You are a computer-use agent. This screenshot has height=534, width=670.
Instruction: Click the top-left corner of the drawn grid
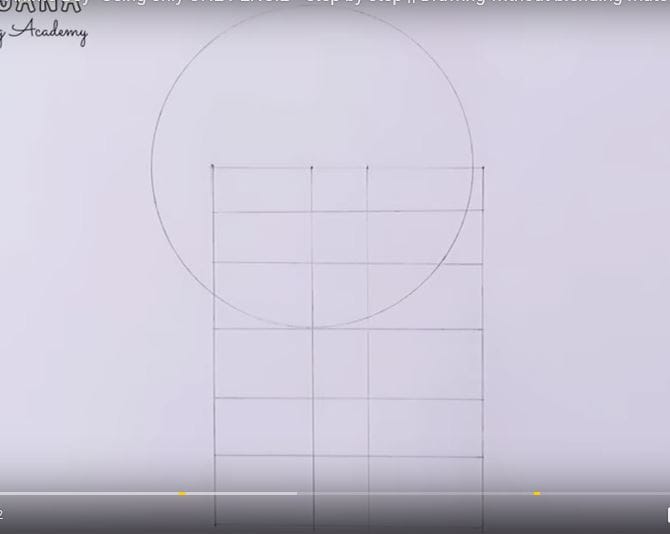[x=212, y=167]
